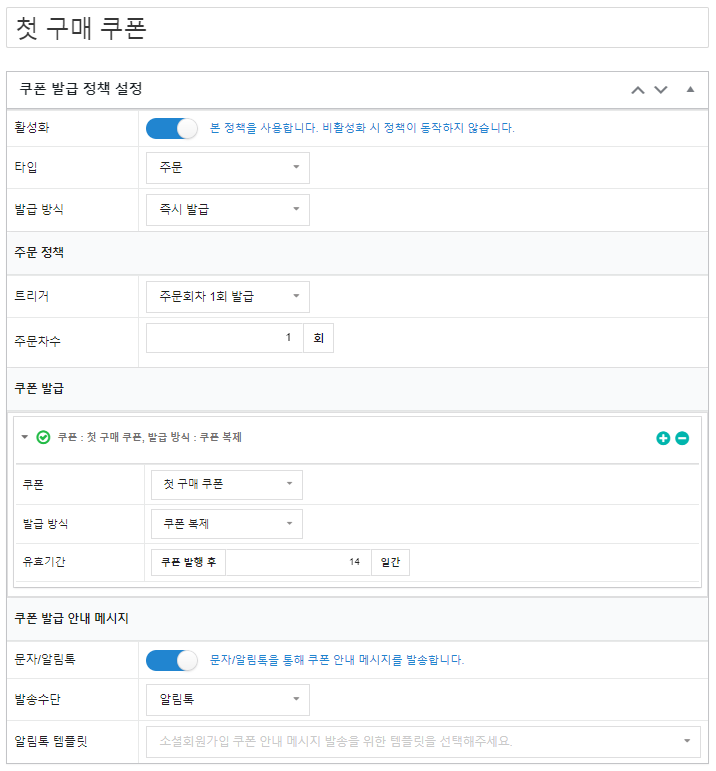Screen dimensions: 716x771
Task: Move the policy panel down with the down chevron
Action: click(x=660, y=90)
